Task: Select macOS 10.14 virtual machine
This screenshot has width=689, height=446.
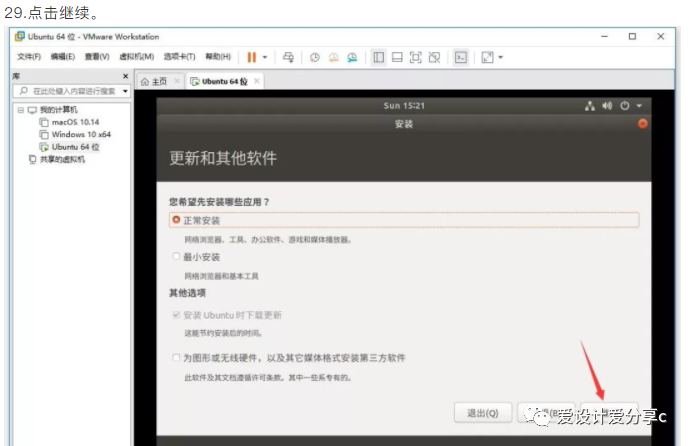Action: point(75,122)
